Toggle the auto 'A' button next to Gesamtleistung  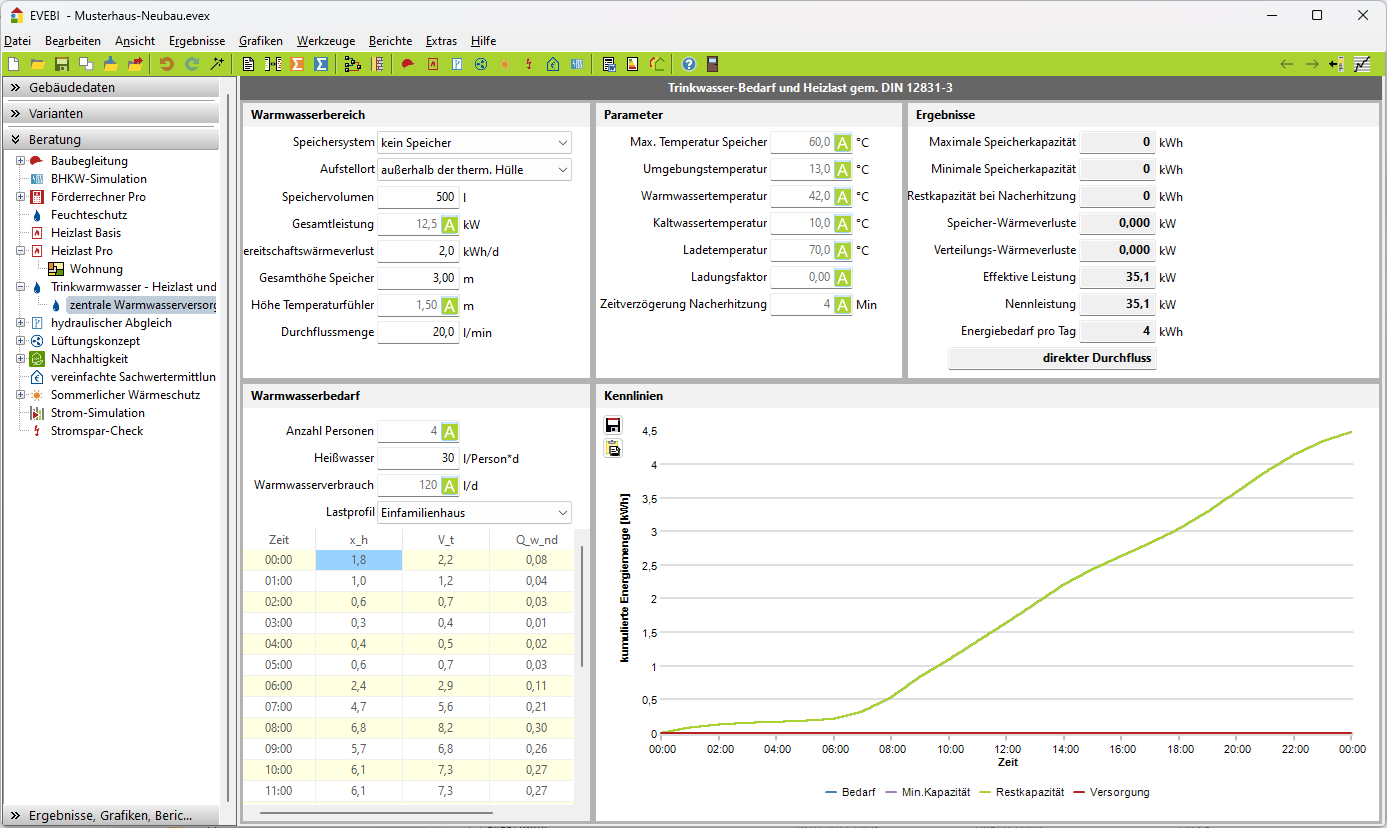[x=450, y=224]
